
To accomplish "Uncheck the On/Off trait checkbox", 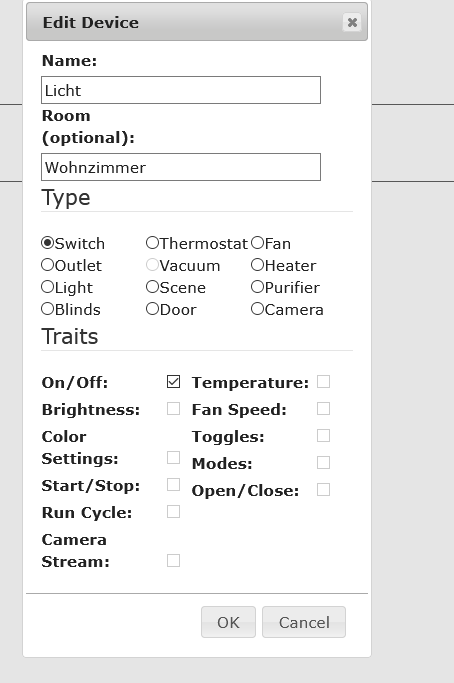I will coord(173,382).
